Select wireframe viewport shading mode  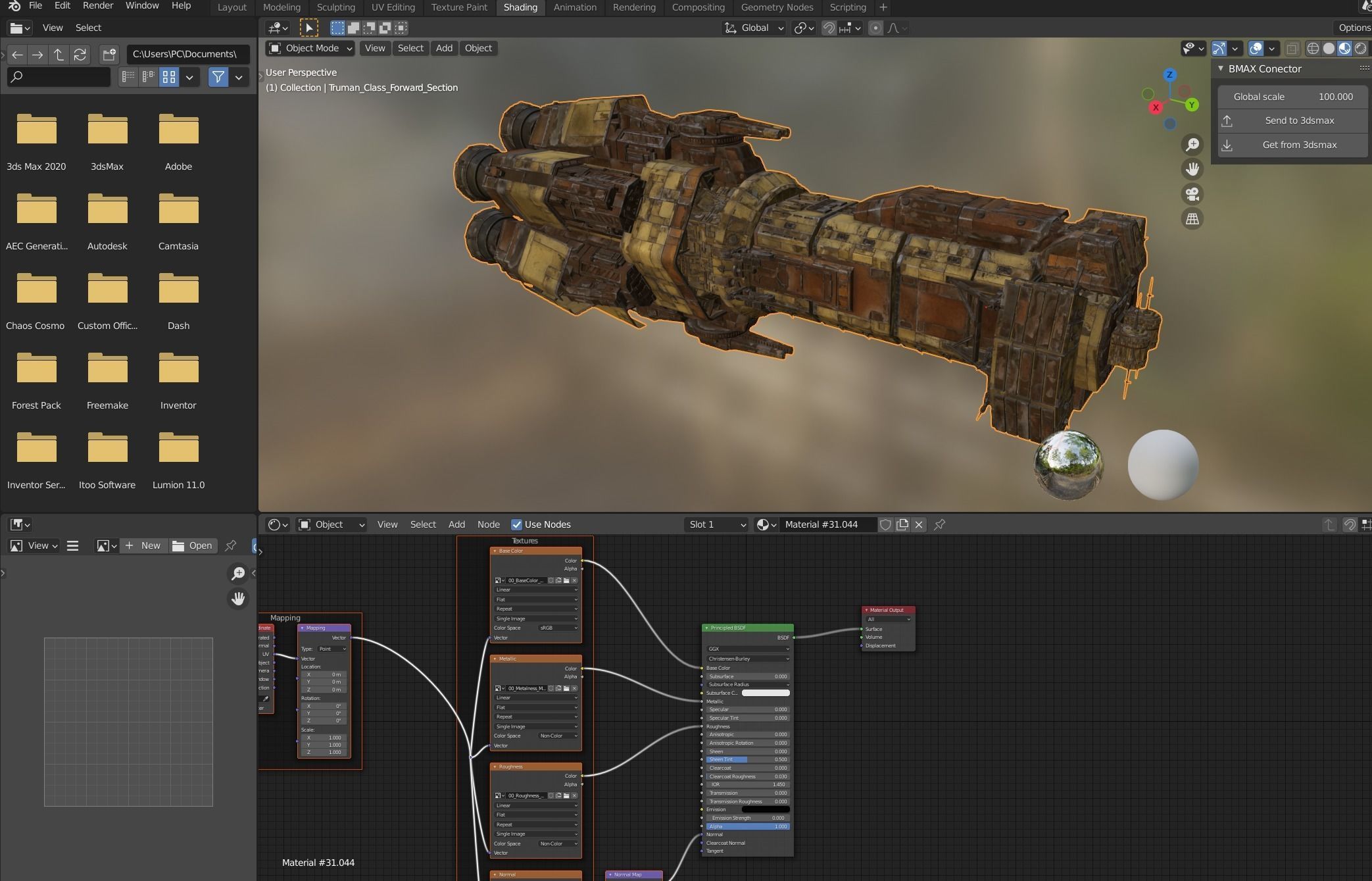coord(1313,48)
